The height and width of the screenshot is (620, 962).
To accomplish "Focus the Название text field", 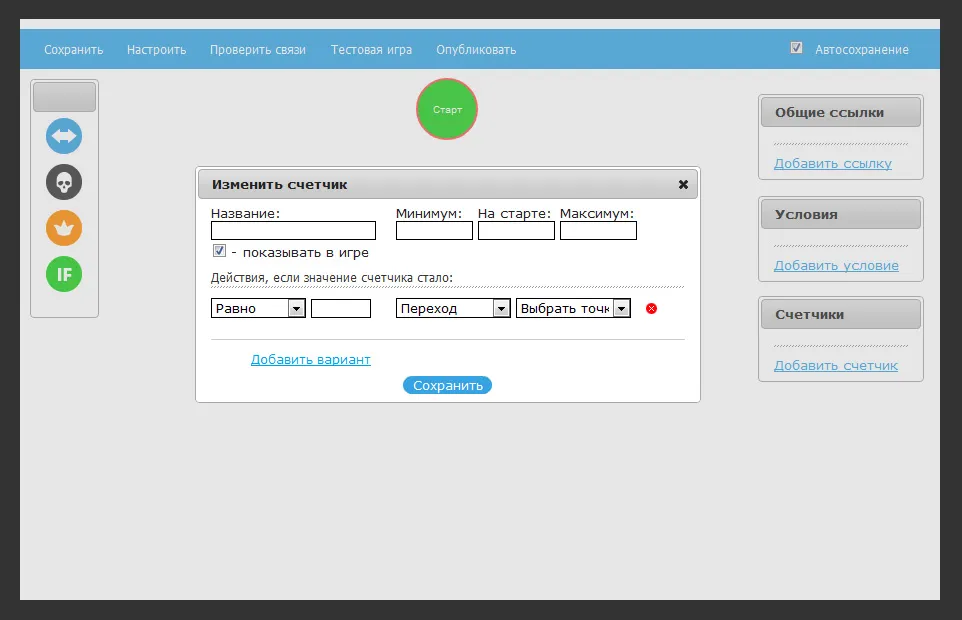I will [x=293, y=231].
